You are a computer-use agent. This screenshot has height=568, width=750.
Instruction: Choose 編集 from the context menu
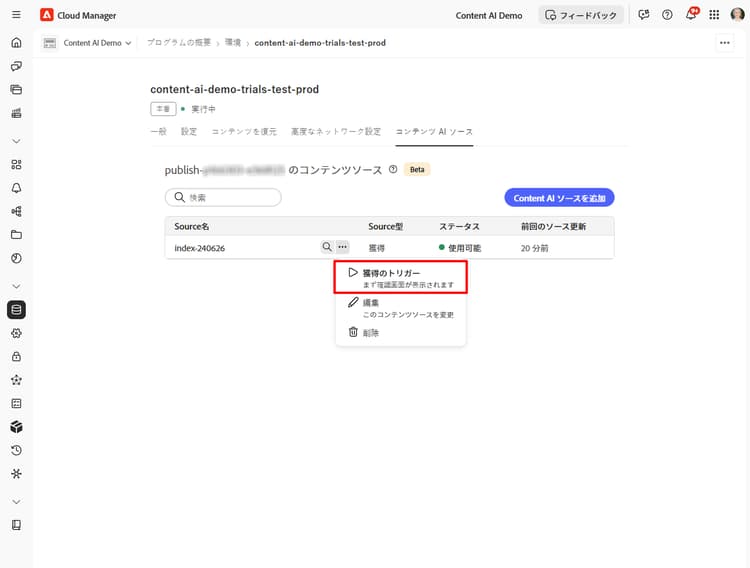400,308
